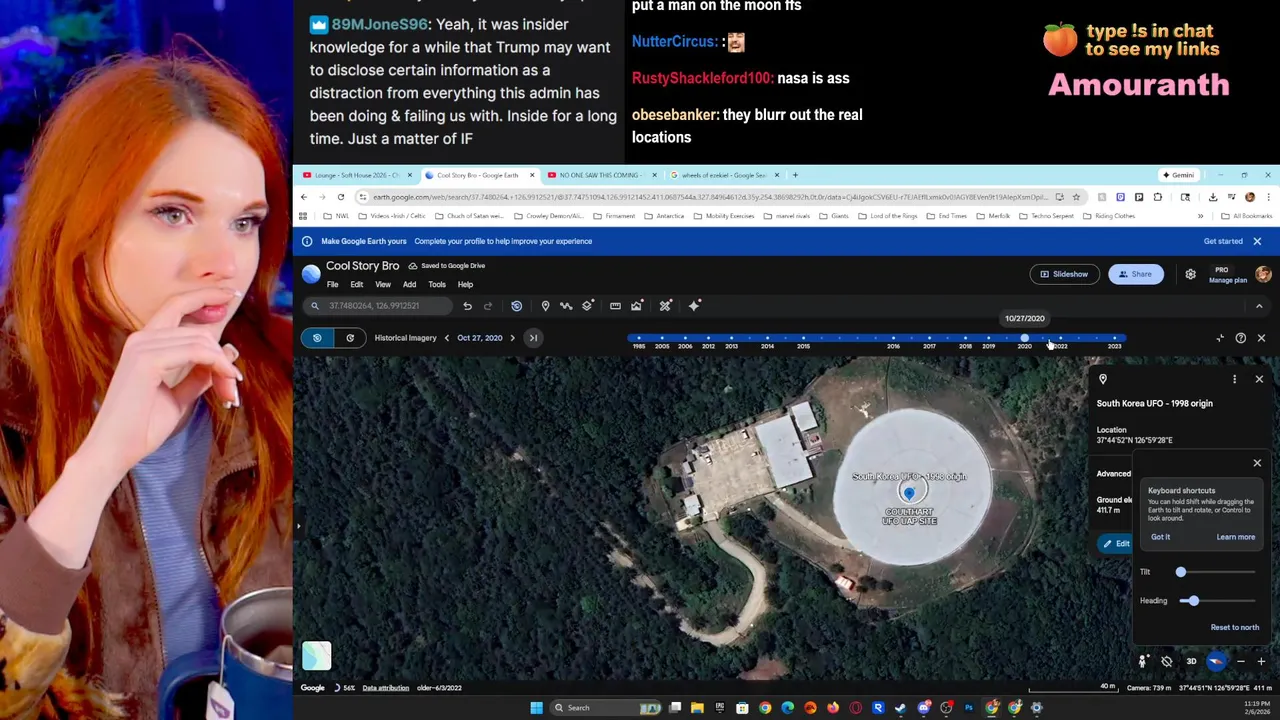Image resolution: width=1280 pixels, height=720 pixels.
Task: Click the undo arrow in Earth toolbar
Action: (467, 306)
